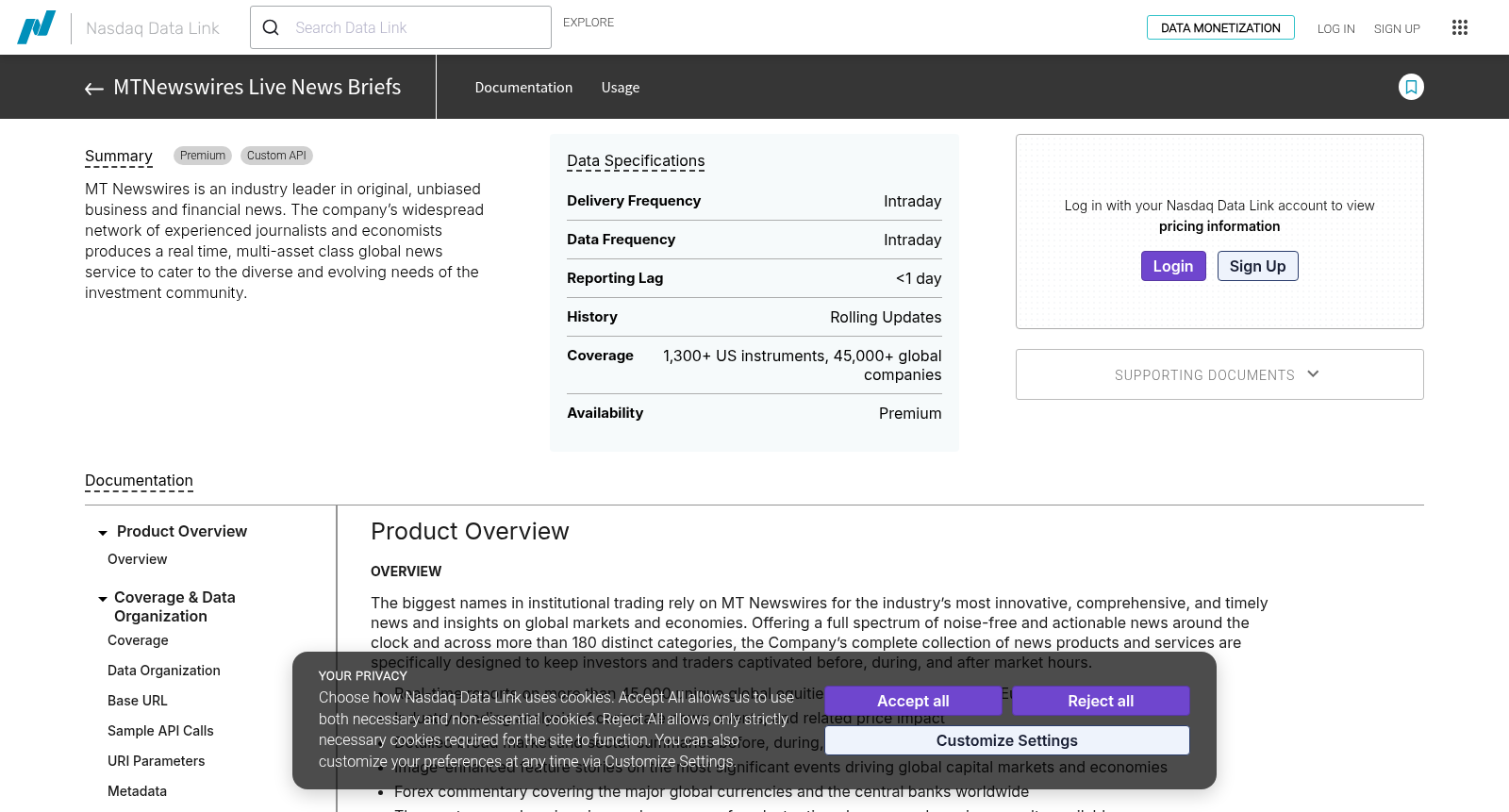Click the Nasdaq logo icon
1509x812 pixels.
tap(37, 27)
